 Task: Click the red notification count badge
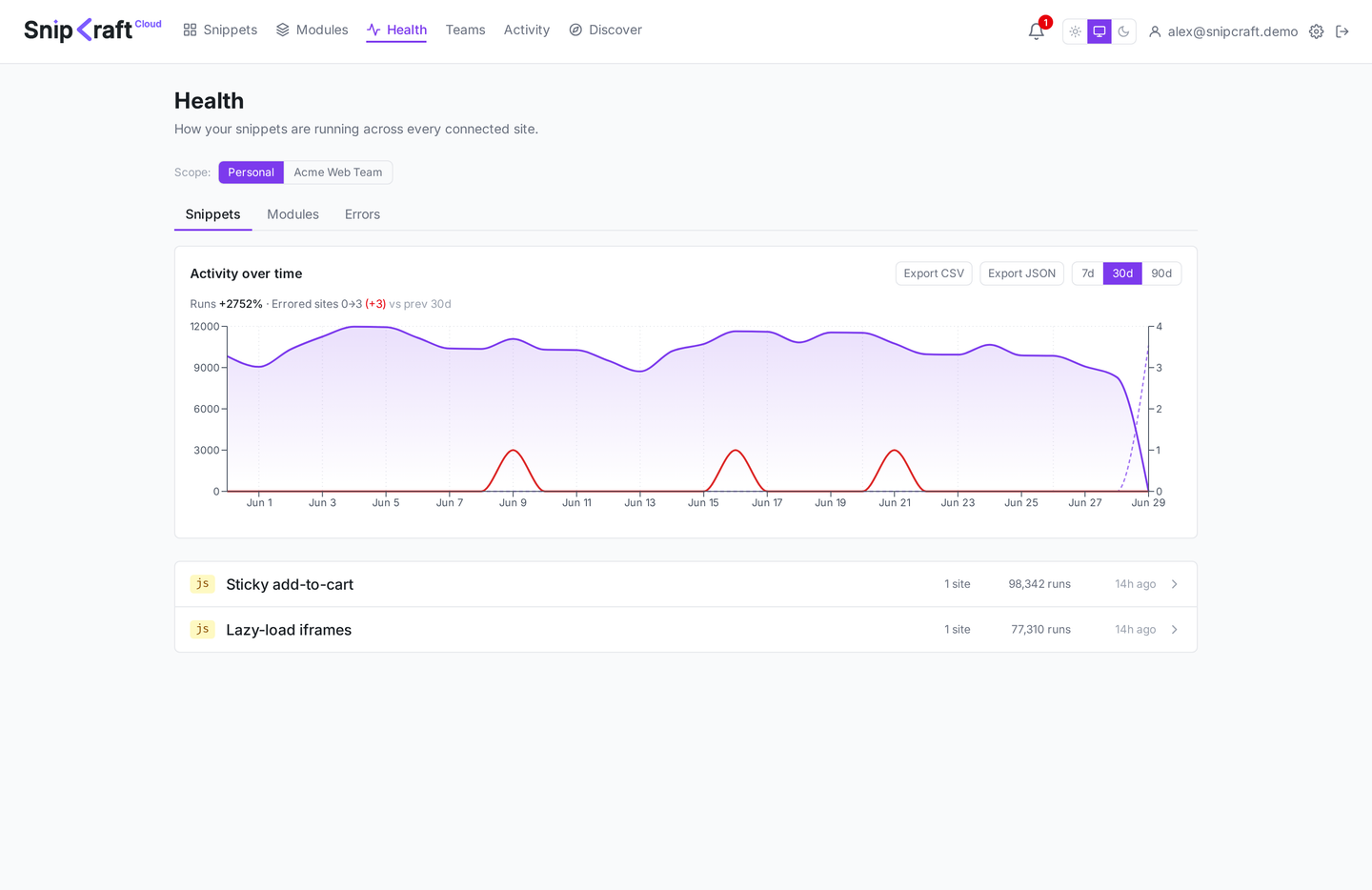pyautogui.click(x=1045, y=22)
